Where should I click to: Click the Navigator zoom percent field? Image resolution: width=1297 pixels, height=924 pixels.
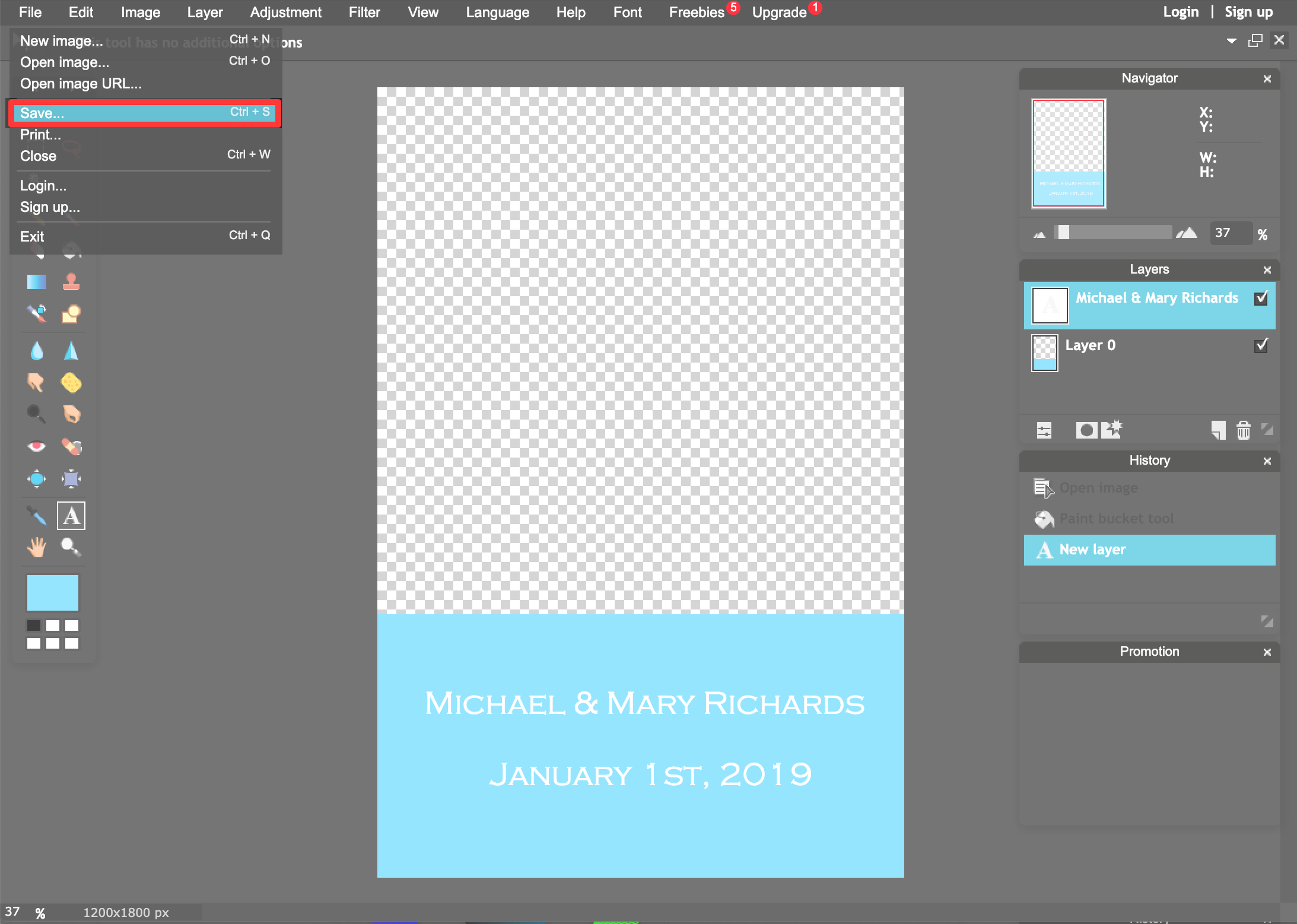click(1231, 233)
